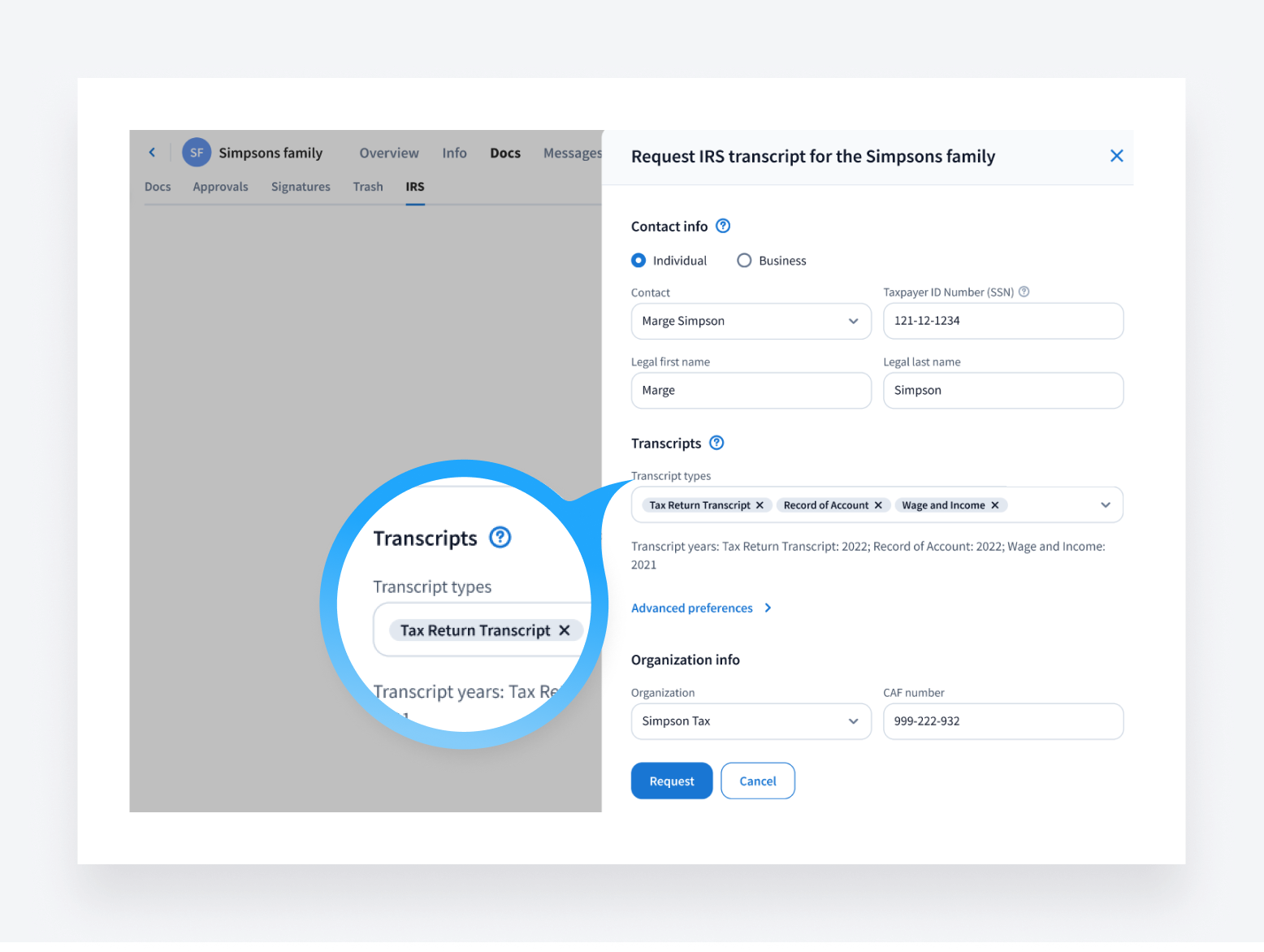Viewport: 1264px width, 952px height.
Task: Click the Request button
Action: [x=671, y=781]
